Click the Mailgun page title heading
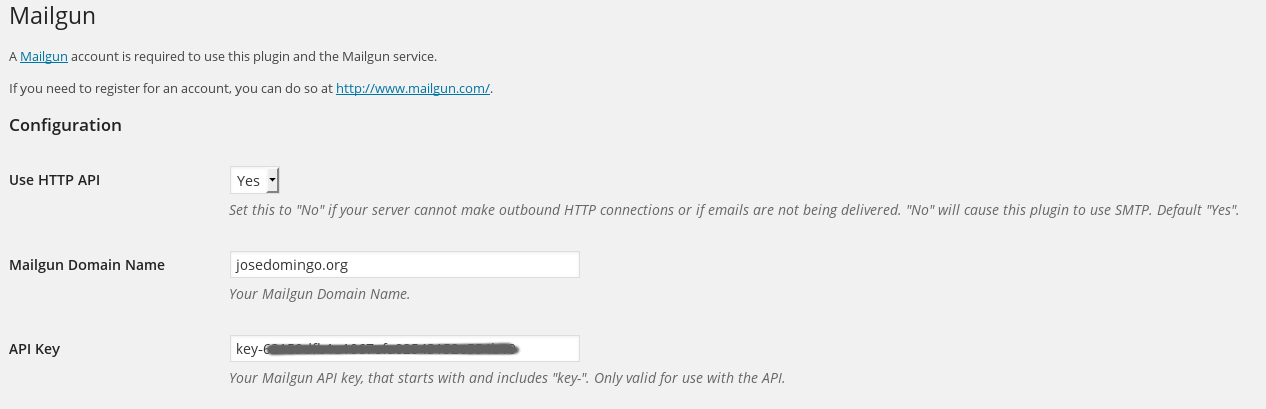The height and width of the screenshot is (409, 1266). point(53,17)
